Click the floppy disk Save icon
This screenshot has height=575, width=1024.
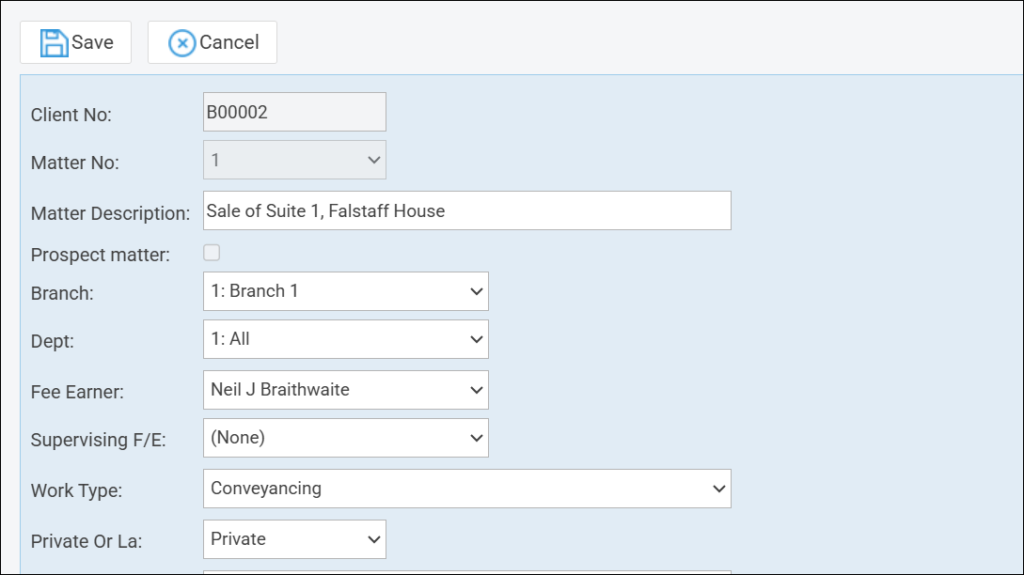(x=54, y=43)
